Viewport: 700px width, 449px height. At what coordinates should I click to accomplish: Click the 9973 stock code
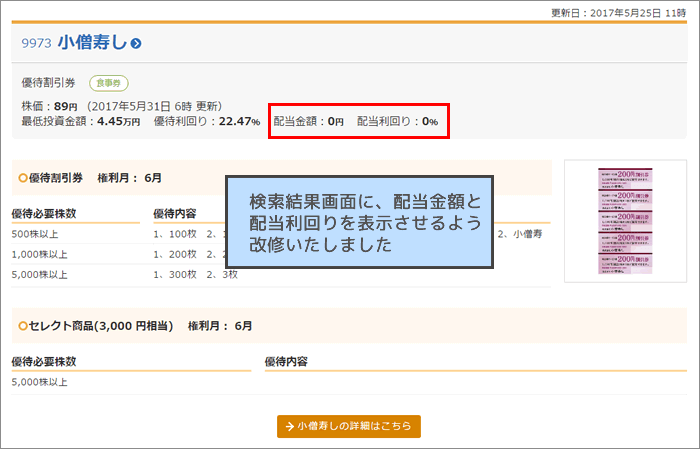tap(37, 43)
